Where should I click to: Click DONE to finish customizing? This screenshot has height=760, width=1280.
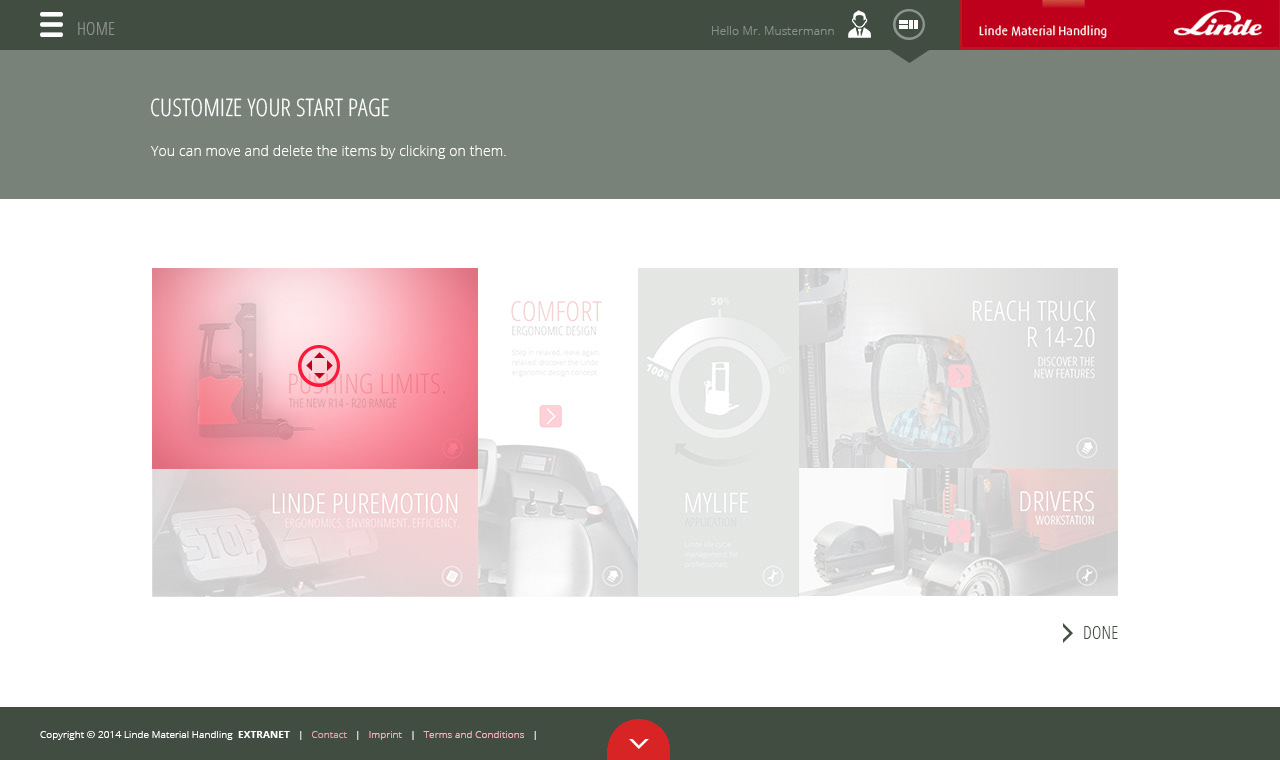(x=1100, y=633)
